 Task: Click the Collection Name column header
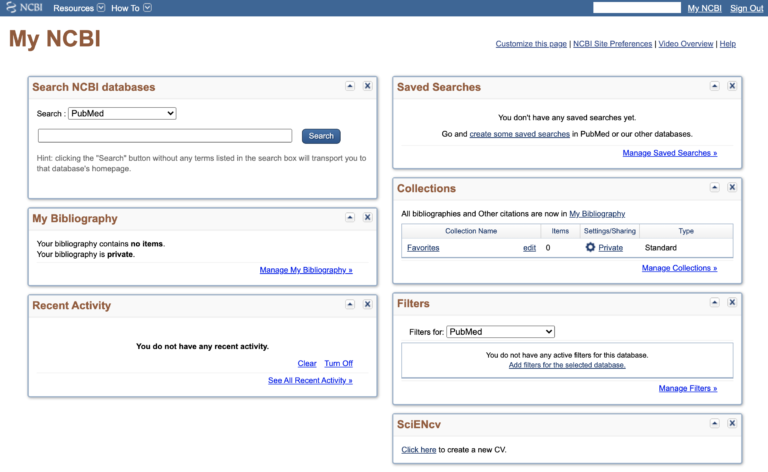(471, 231)
